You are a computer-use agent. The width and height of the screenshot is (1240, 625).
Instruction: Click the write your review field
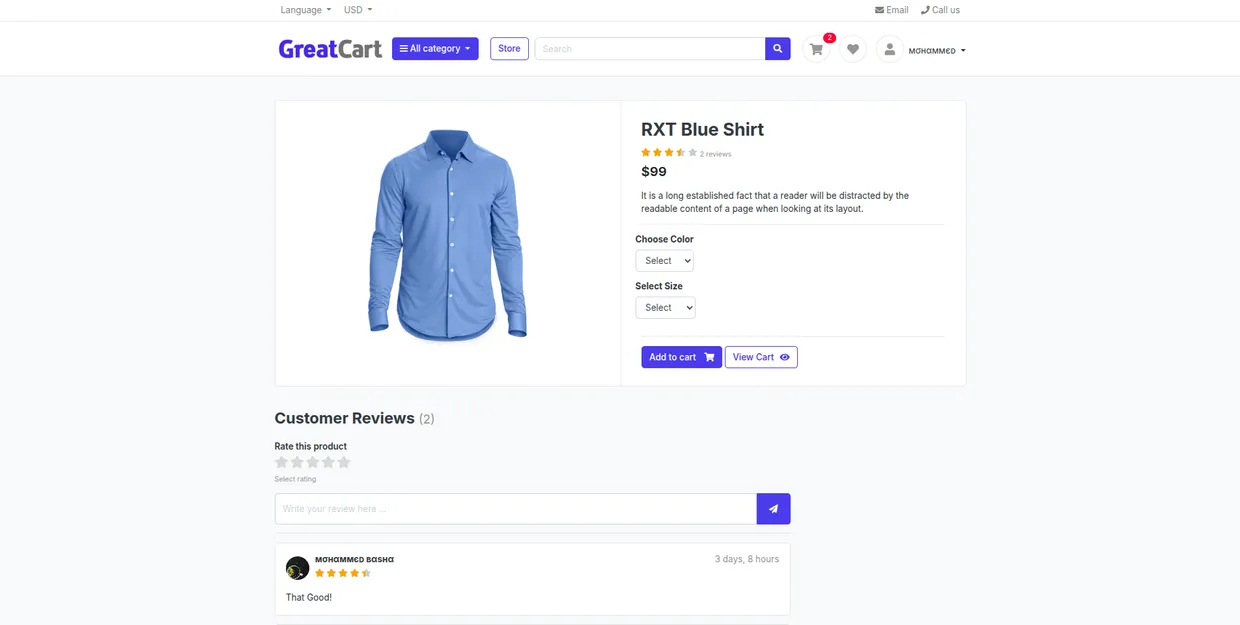click(x=516, y=509)
